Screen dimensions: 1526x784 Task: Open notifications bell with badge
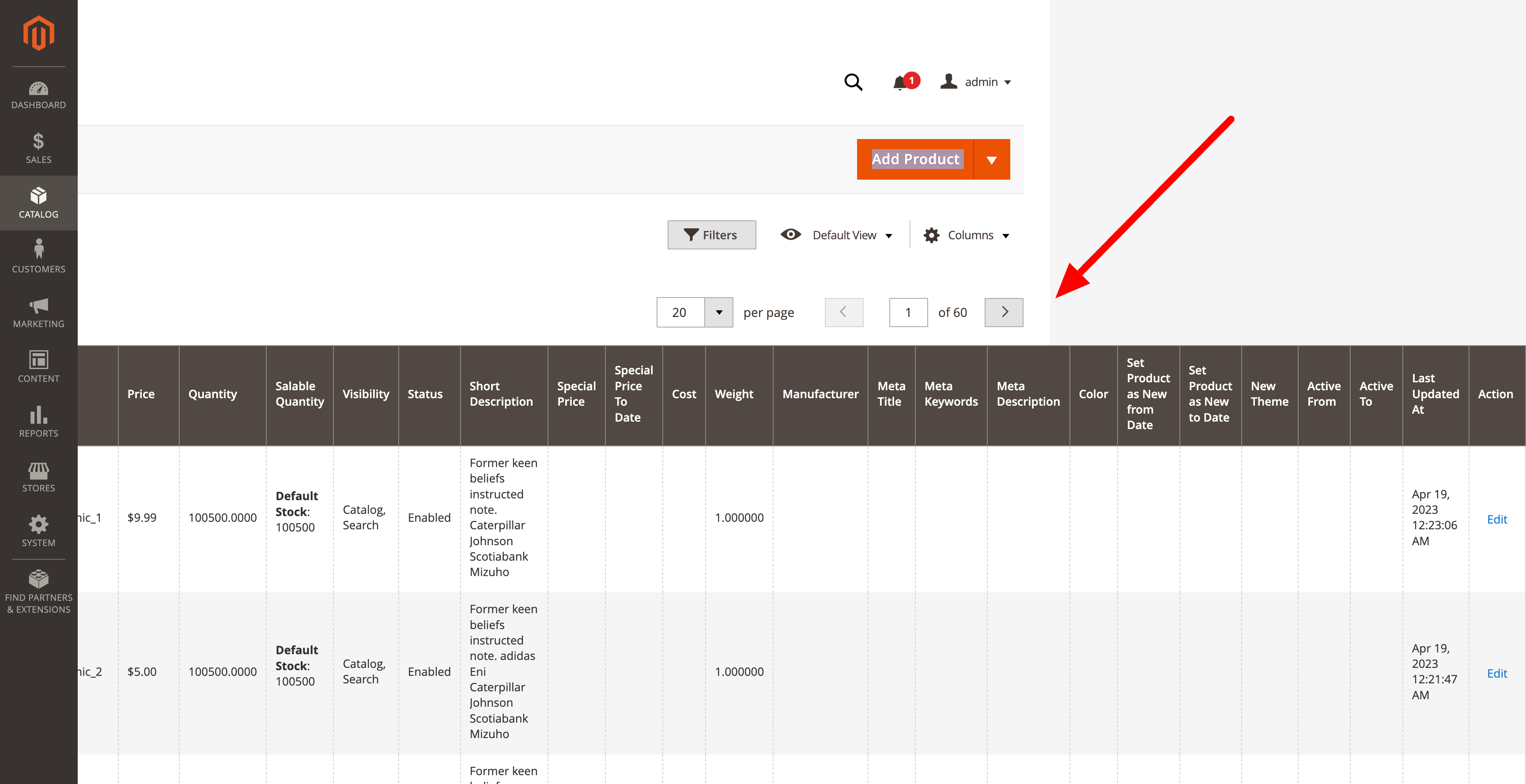(906, 82)
